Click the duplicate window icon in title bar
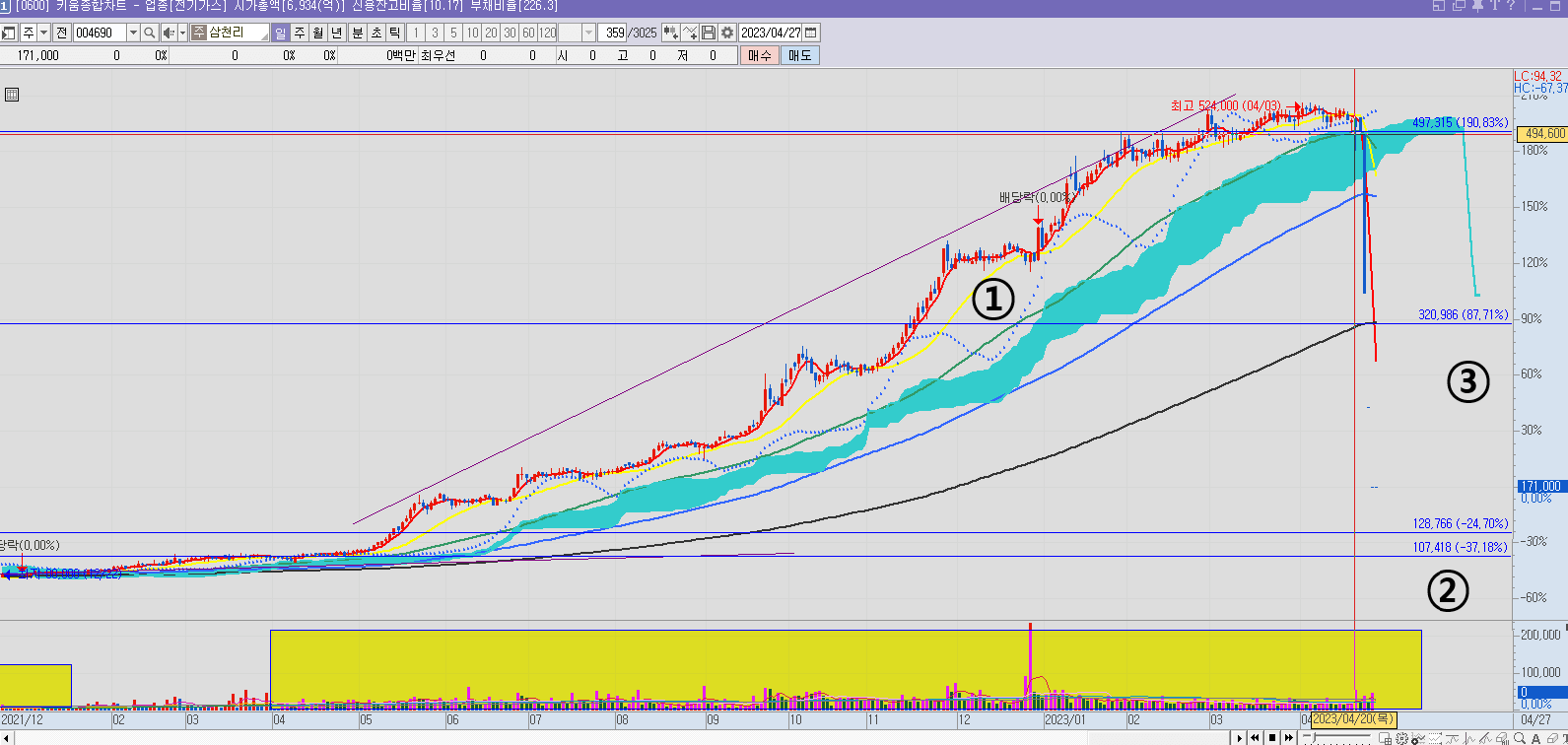The image size is (1568, 745). [1459, 6]
